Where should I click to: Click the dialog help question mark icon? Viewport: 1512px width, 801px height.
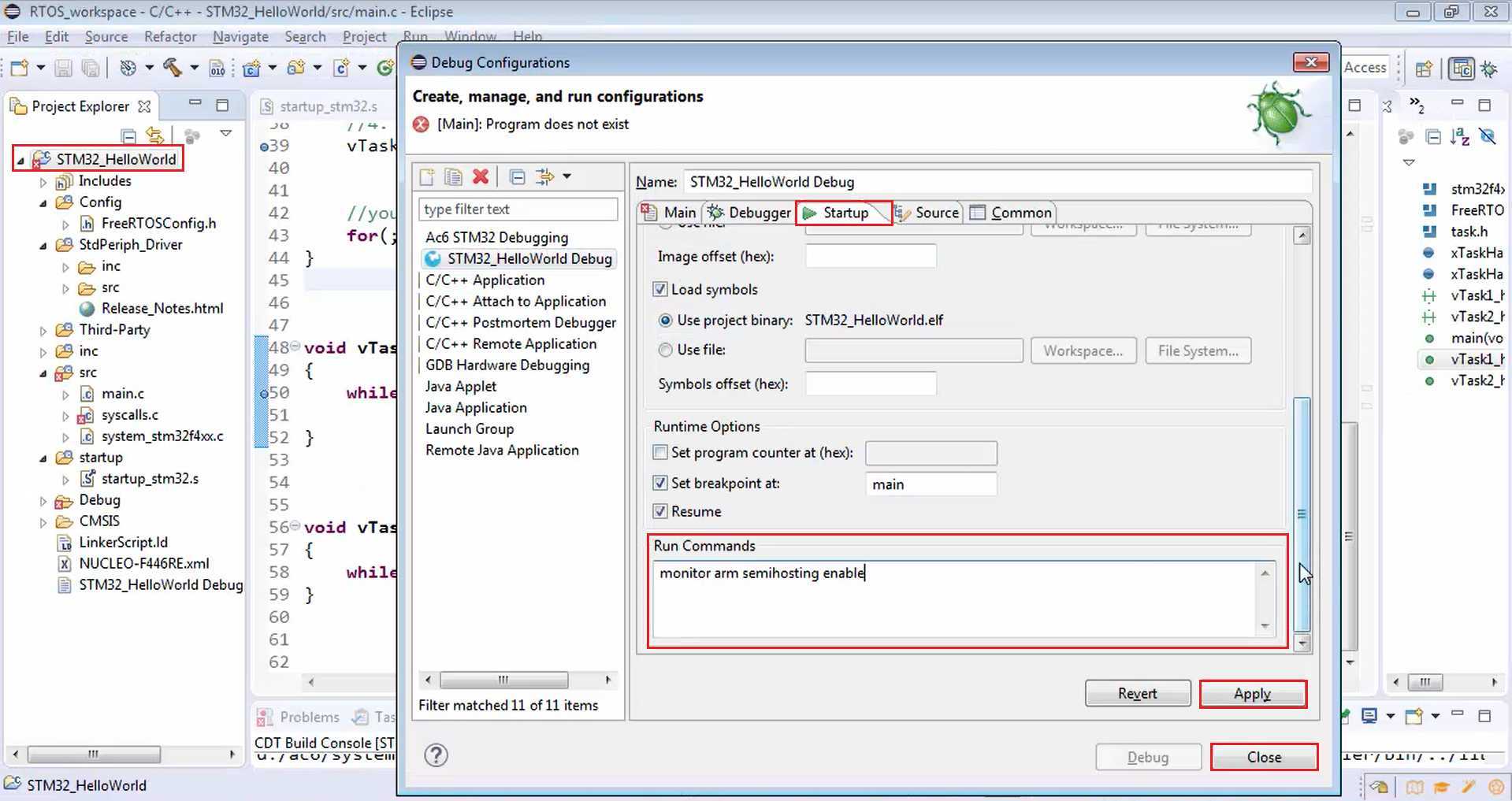coord(436,755)
